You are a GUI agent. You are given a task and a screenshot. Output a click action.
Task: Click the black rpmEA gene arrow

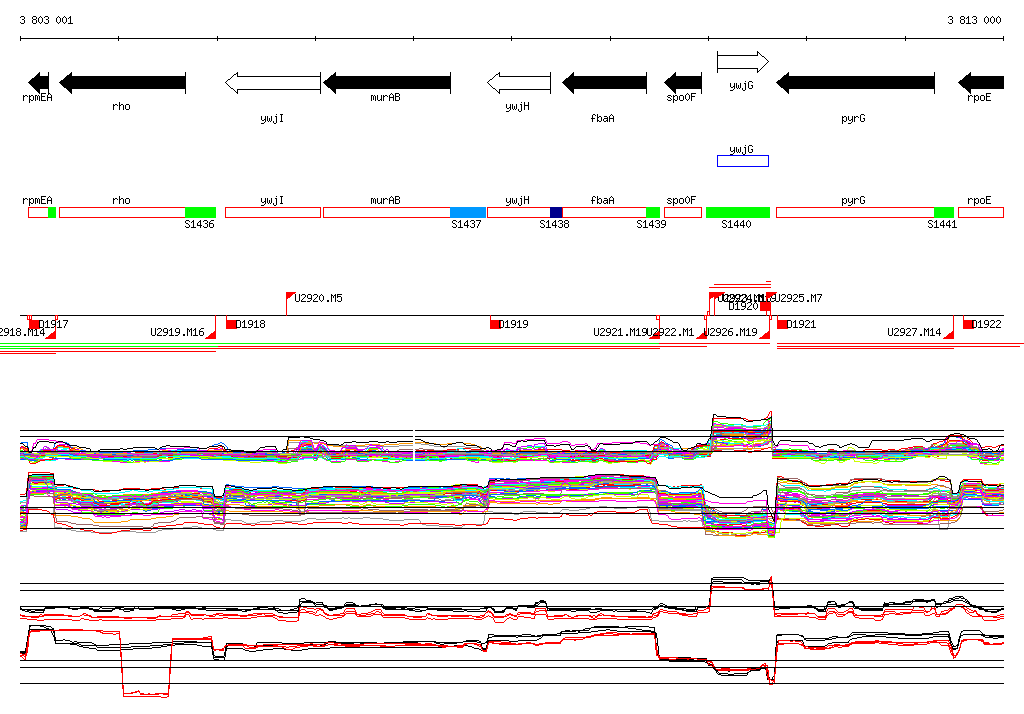click(x=39, y=83)
